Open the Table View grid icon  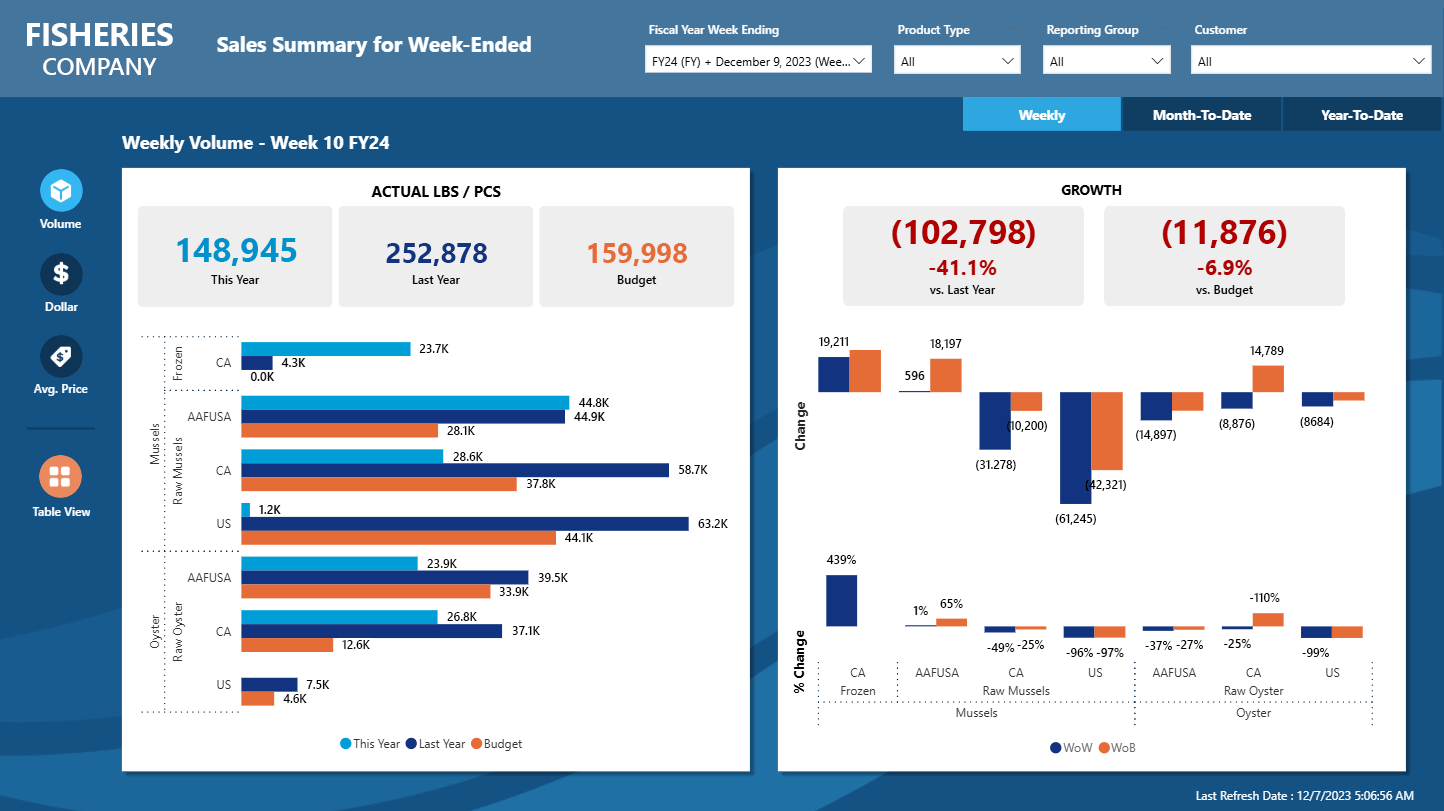(x=61, y=477)
